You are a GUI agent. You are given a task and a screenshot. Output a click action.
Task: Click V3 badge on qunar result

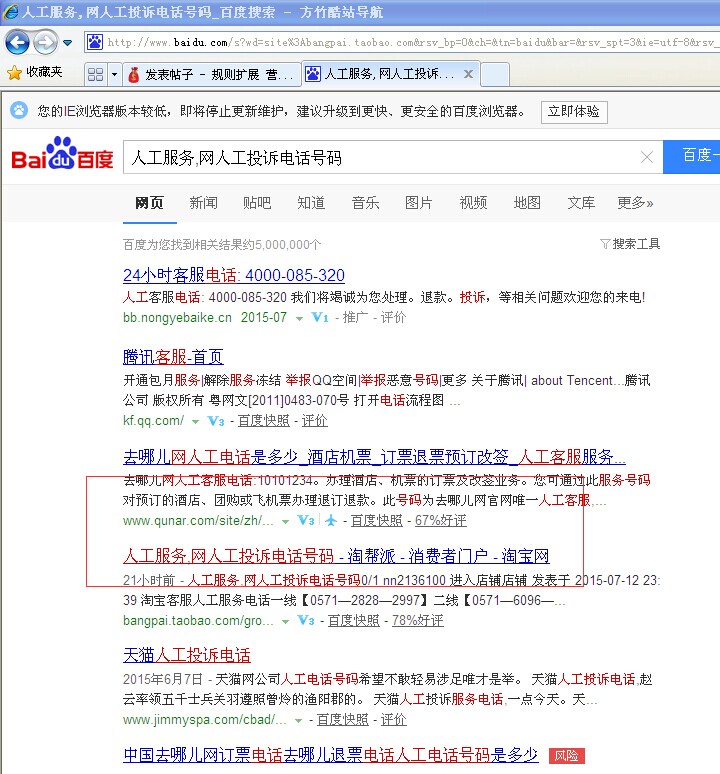(x=305, y=521)
